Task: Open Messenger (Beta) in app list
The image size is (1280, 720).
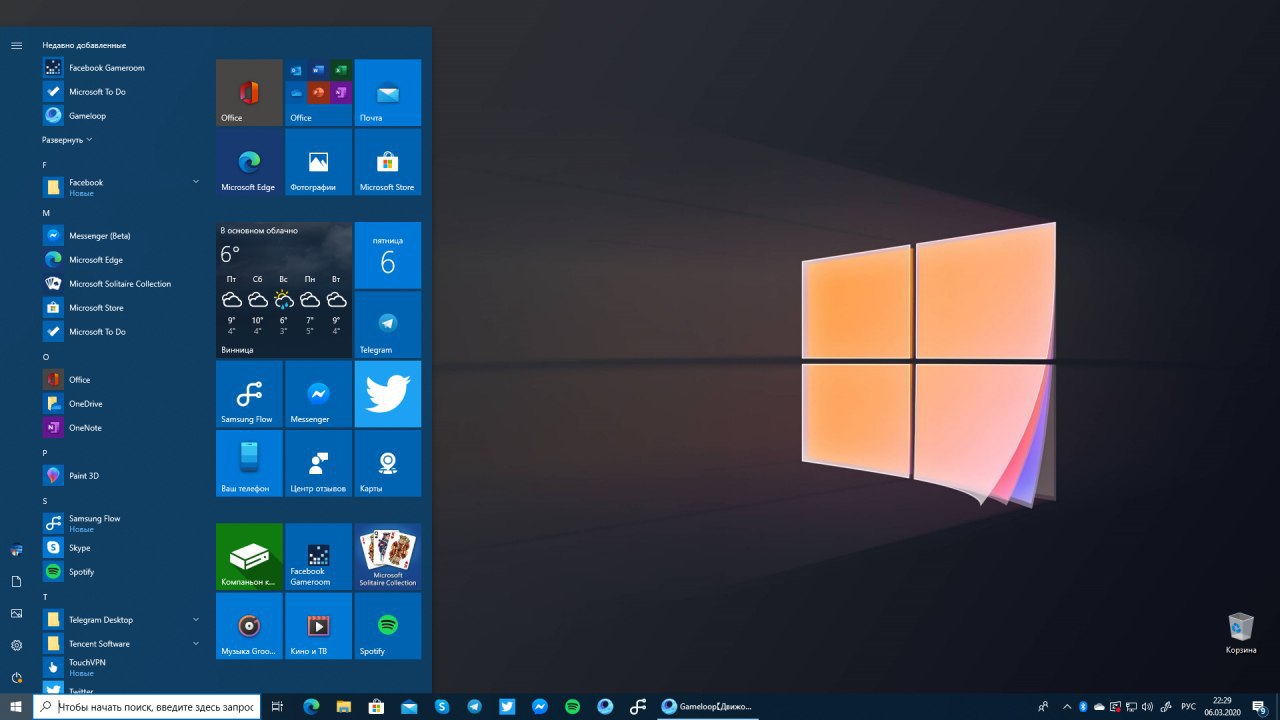Action: (122, 236)
